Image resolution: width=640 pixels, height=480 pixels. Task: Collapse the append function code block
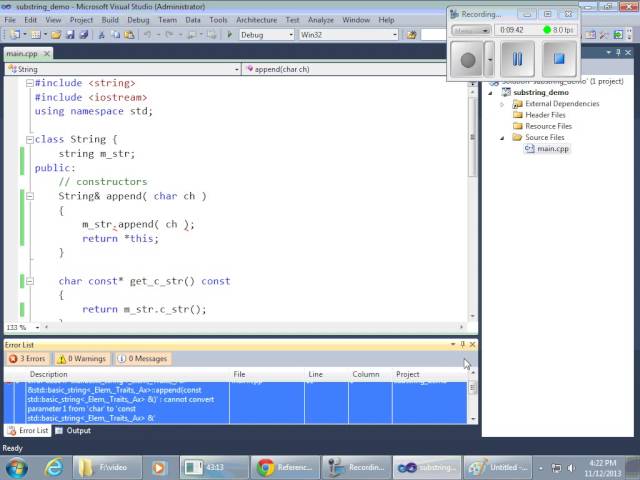click(29, 196)
